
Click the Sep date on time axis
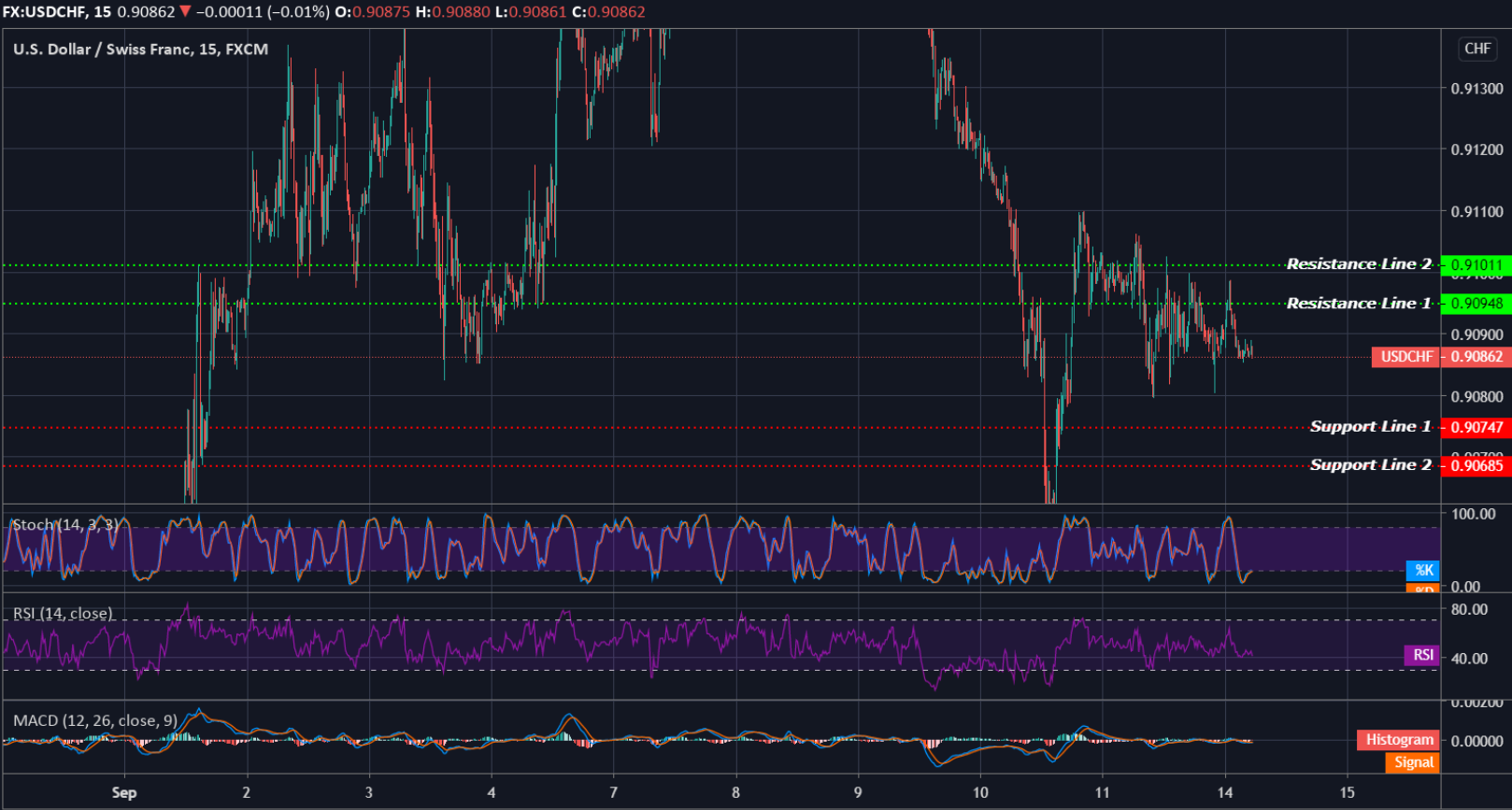pos(124,793)
